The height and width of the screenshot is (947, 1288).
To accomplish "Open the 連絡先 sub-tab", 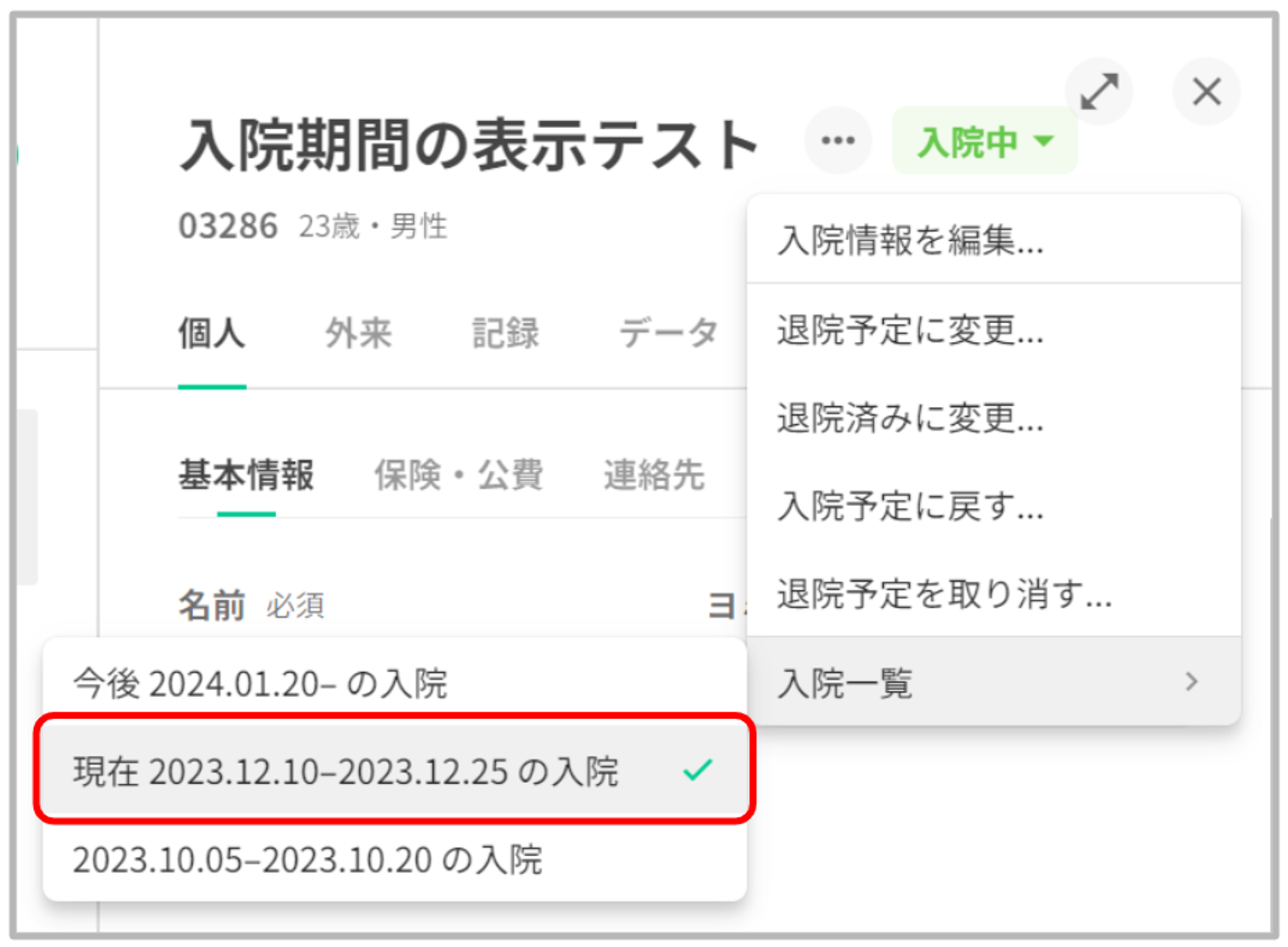I will click(654, 475).
